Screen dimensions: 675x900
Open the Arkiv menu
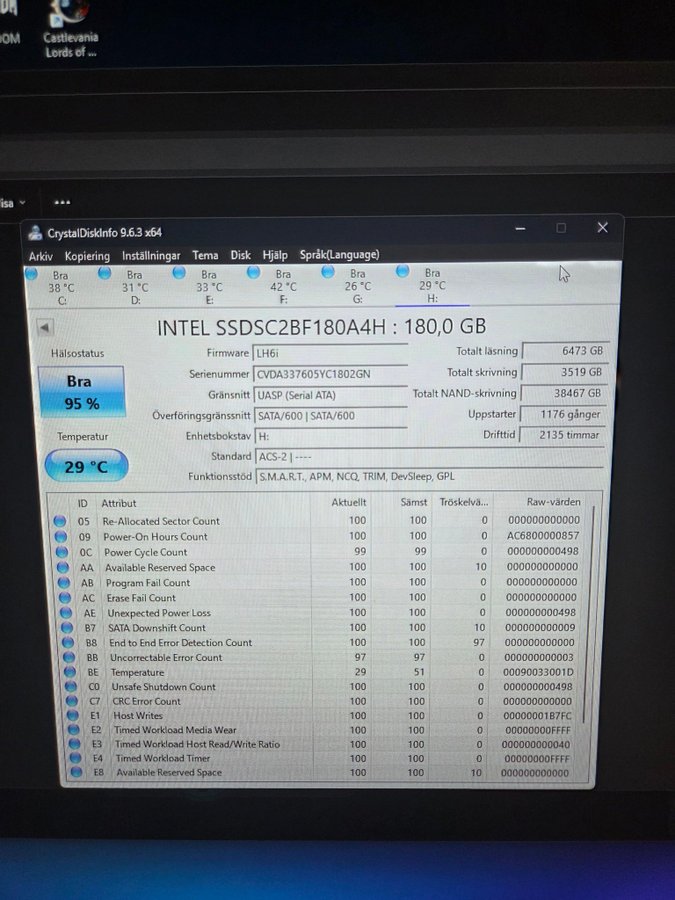pyautogui.click(x=41, y=256)
